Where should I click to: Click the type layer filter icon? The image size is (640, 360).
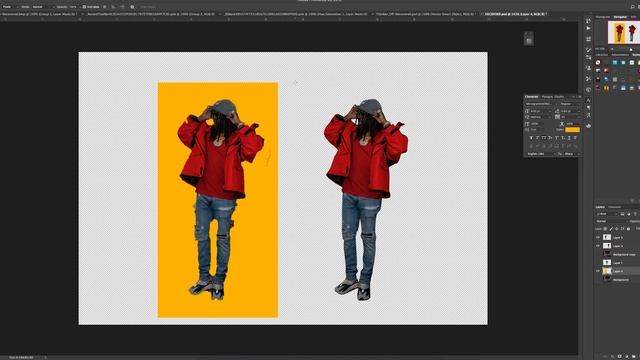(x=635, y=214)
